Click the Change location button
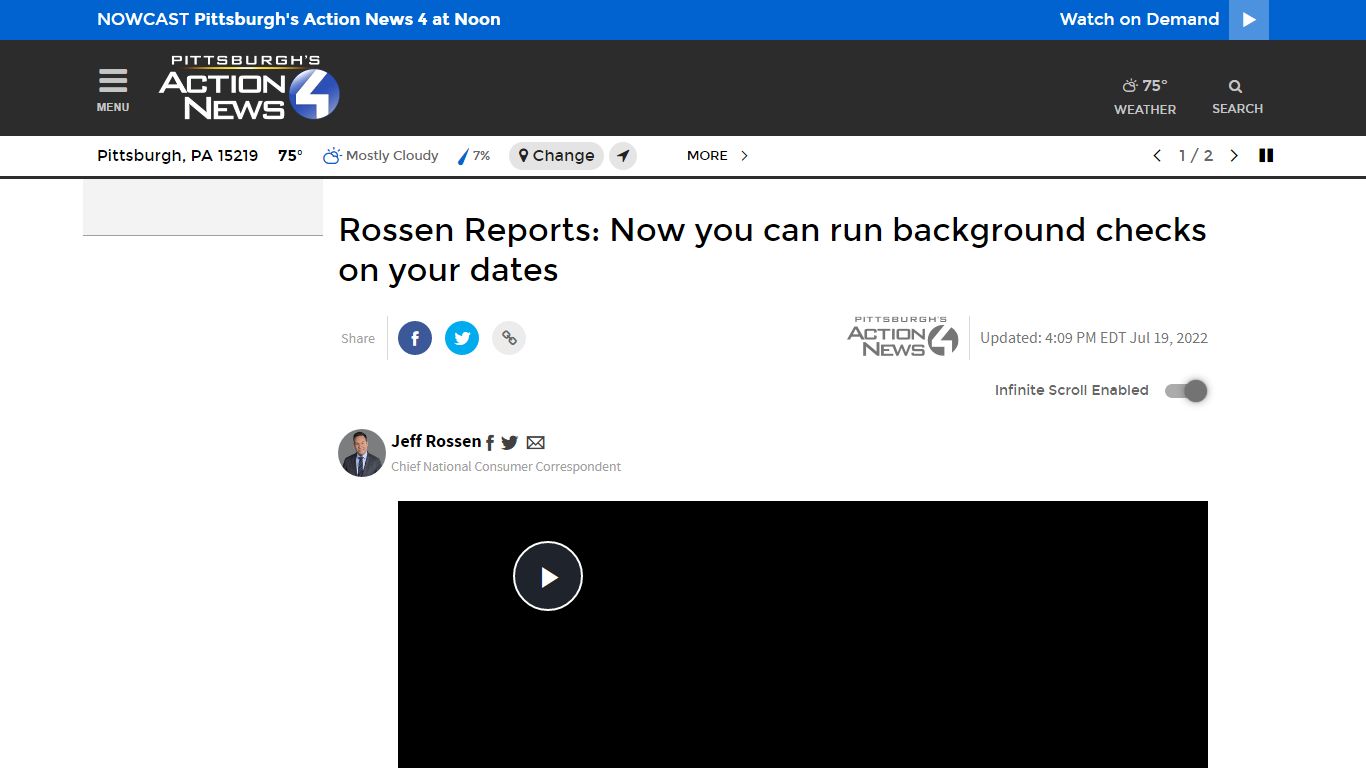The image size is (1366, 768). (x=556, y=156)
